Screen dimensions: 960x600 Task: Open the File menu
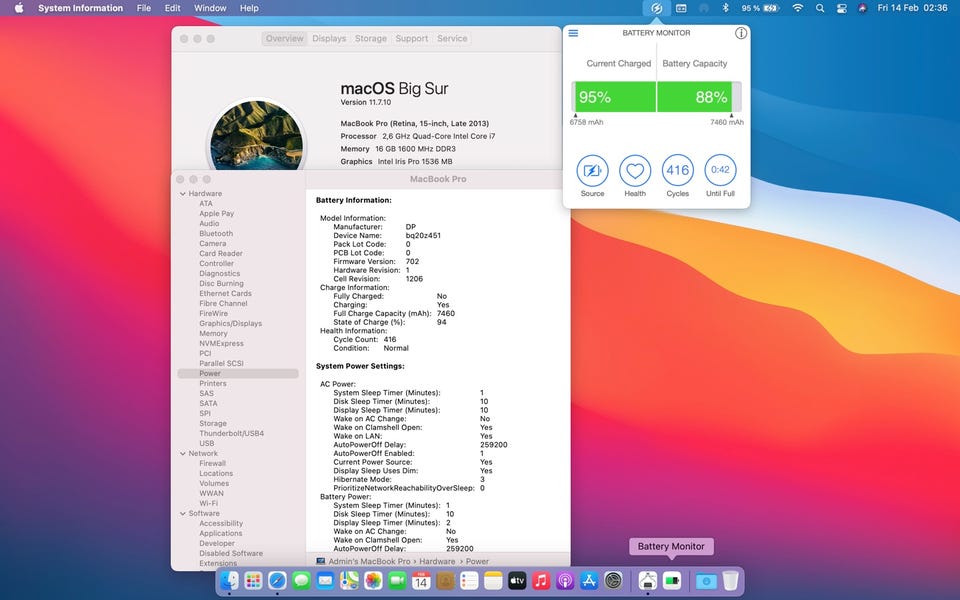coord(144,8)
